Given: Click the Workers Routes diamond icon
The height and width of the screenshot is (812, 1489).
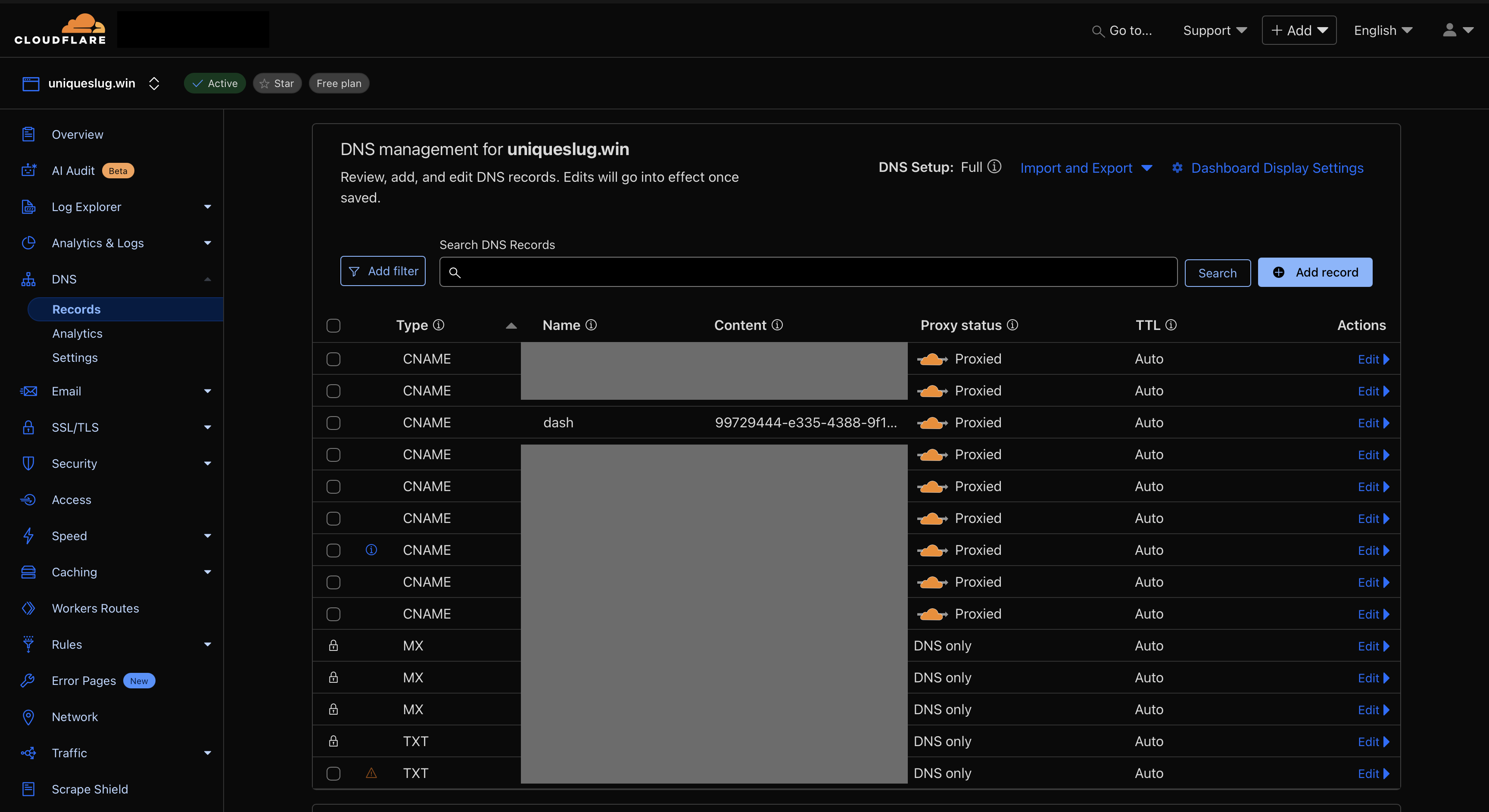Looking at the screenshot, I should coord(28,608).
